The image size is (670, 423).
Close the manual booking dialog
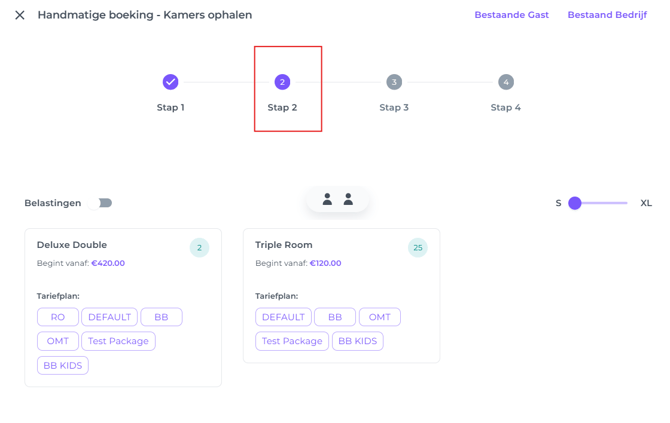[20, 16]
